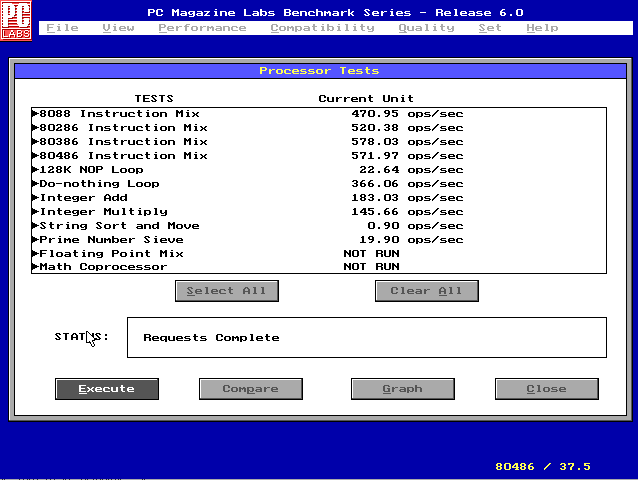Deselect the 80486 Instruction Mix test
This screenshot has height=480, width=638.
[x=123, y=155]
